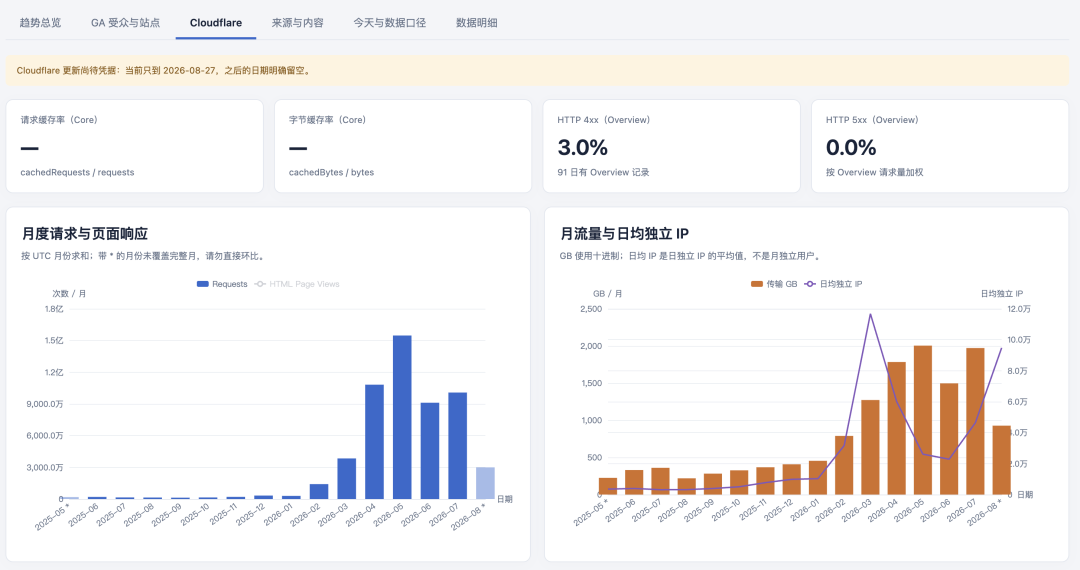Click the 月流量与日均独立 IP chart title
The height and width of the screenshot is (570, 1080).
point(625,234)
